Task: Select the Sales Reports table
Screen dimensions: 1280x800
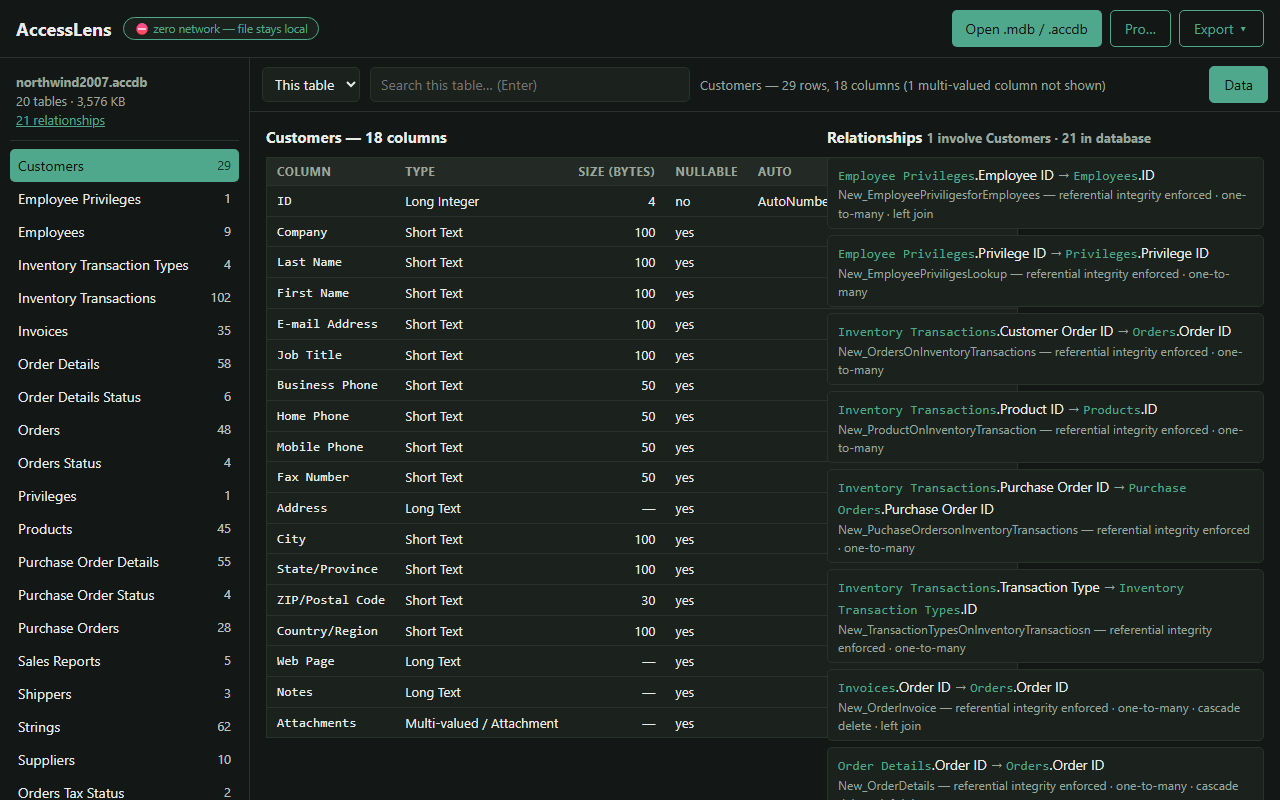Action: (124, 661)
